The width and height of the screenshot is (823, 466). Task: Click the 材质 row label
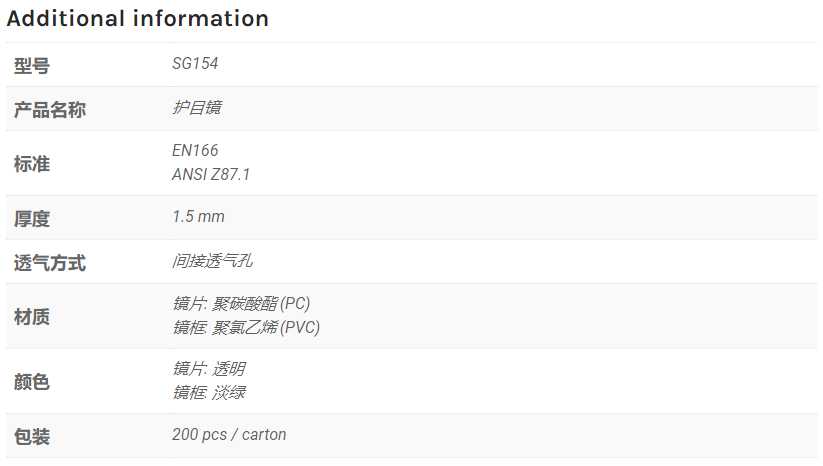click(x=31, y=317)
